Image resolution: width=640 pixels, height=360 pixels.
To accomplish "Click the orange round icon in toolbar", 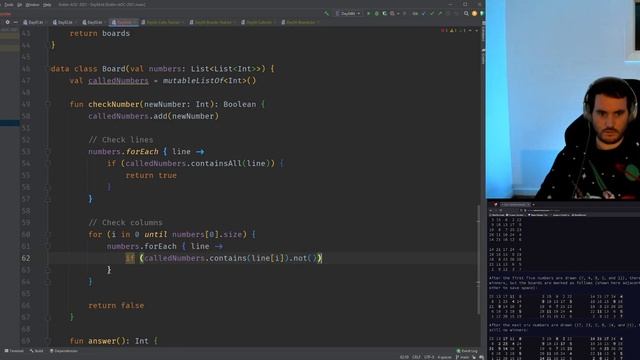I will [474, 13].
